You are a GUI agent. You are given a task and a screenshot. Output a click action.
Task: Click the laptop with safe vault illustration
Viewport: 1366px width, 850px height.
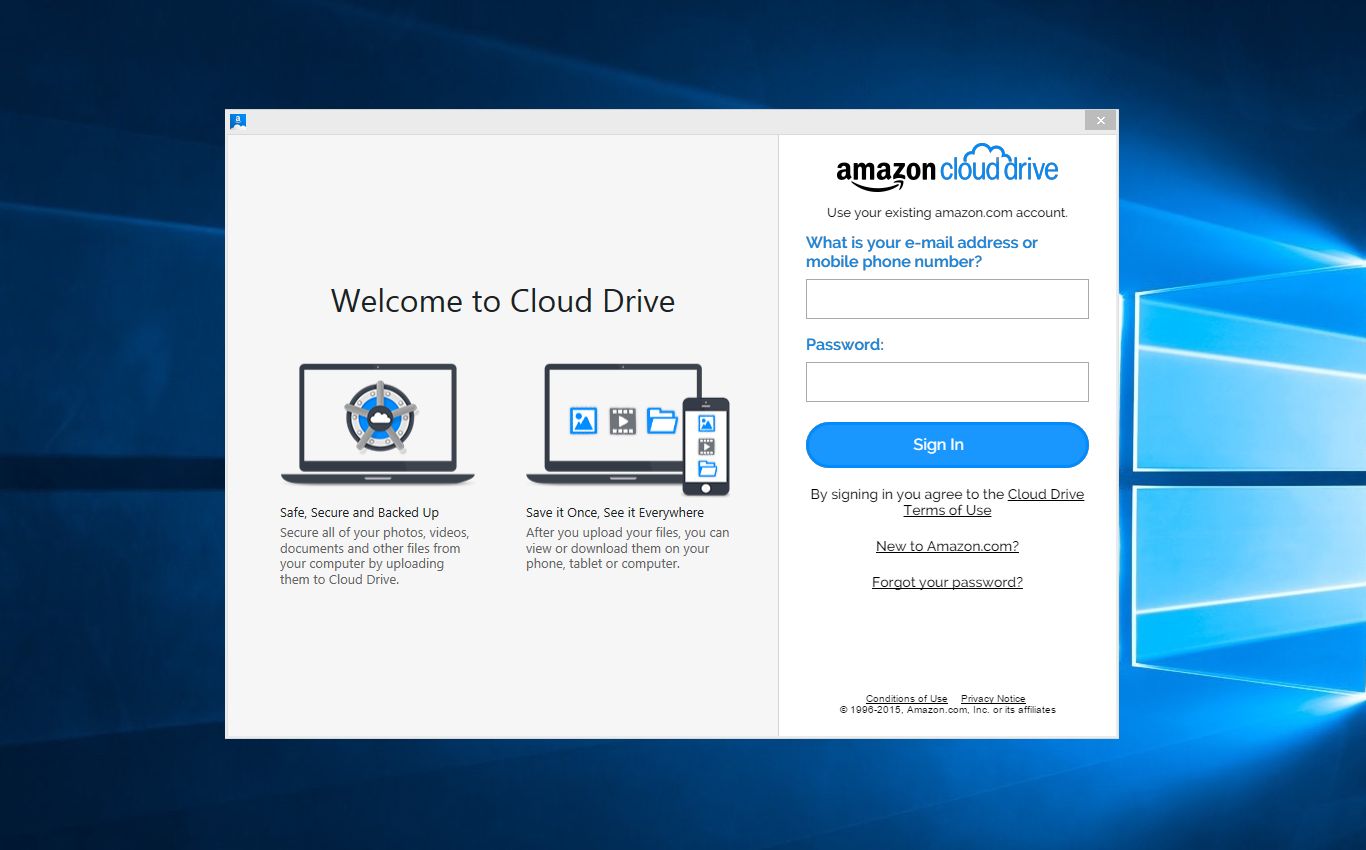(378, 425)
